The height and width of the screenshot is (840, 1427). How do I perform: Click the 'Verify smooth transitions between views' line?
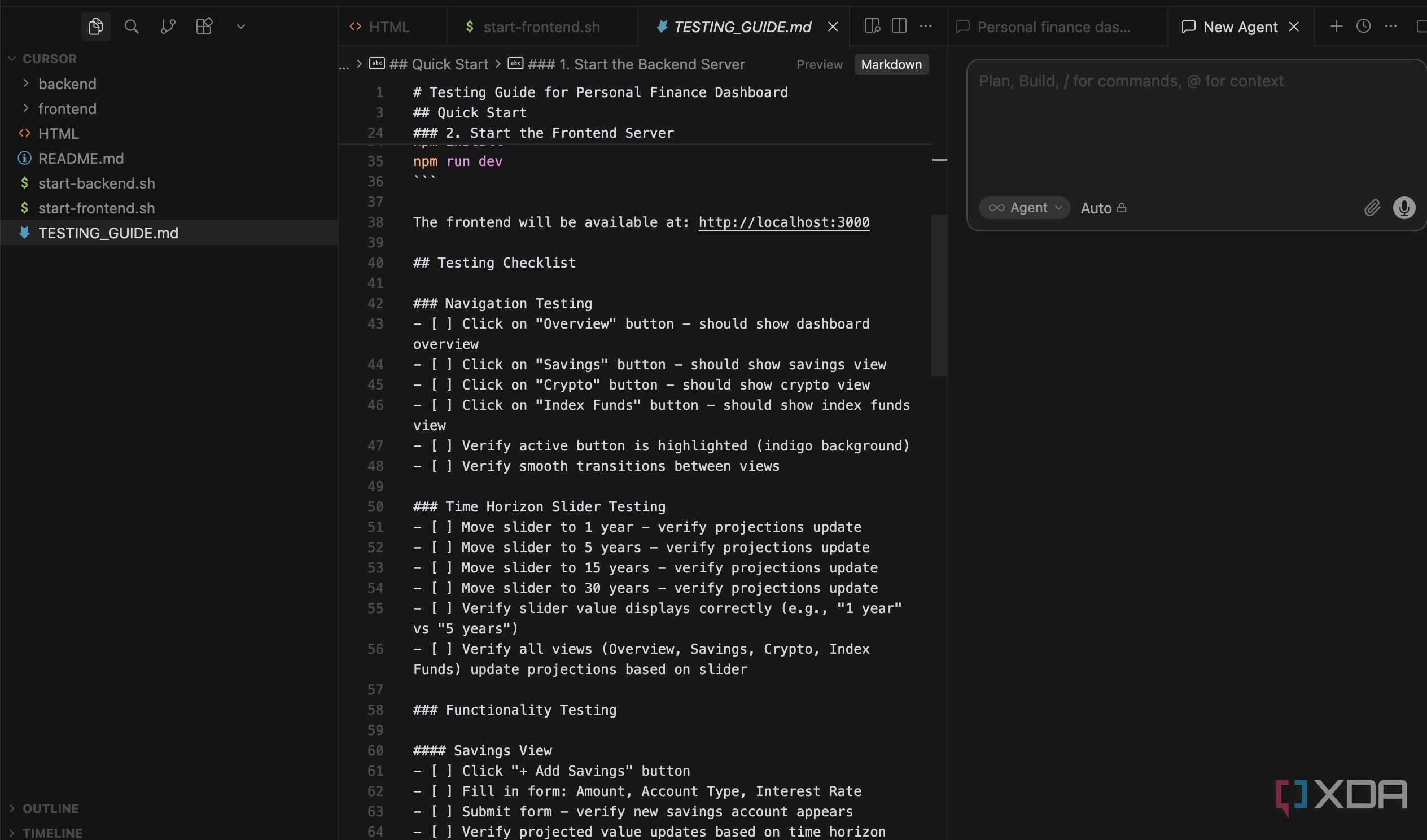coord(596,466)
